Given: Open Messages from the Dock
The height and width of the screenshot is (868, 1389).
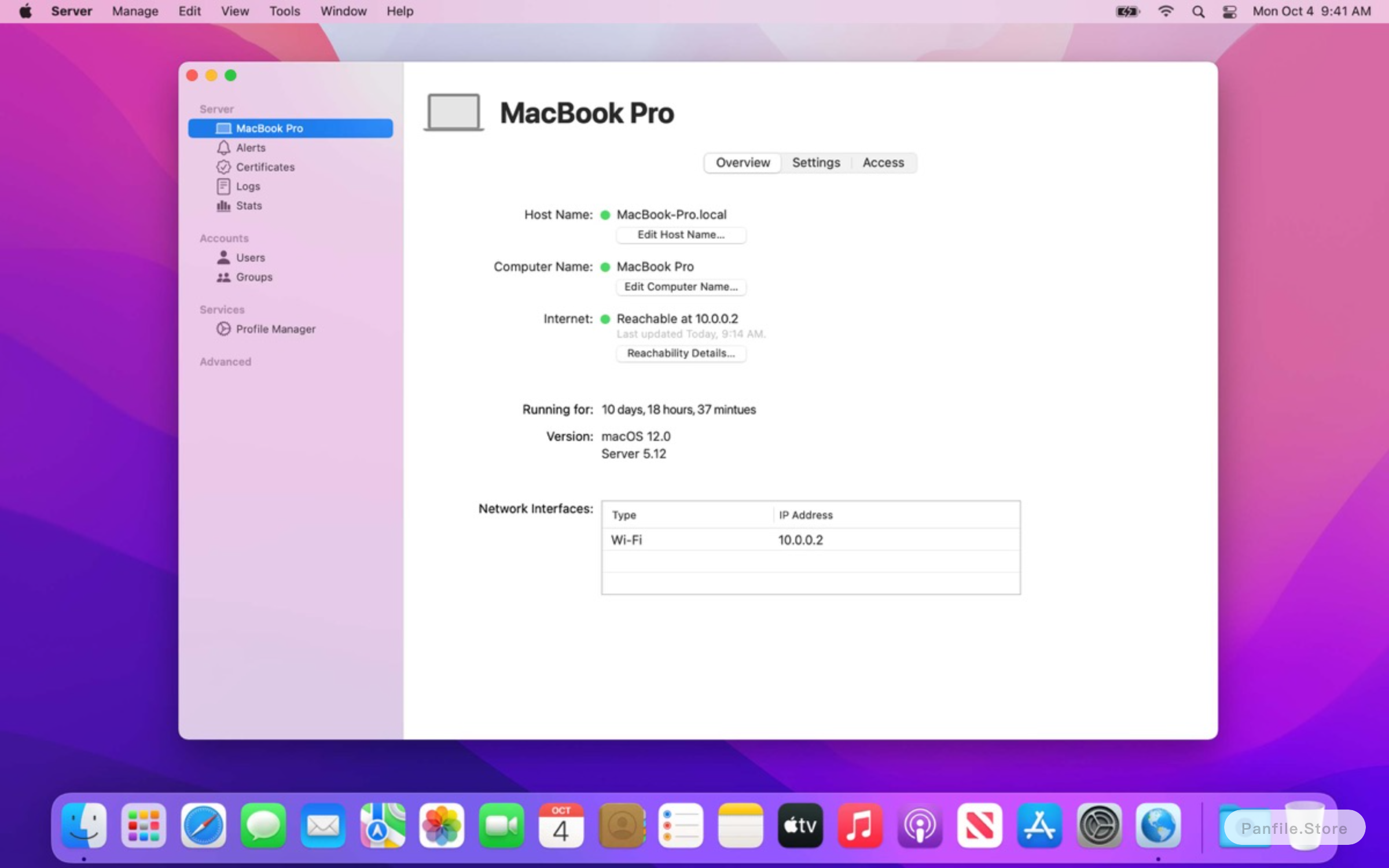Looking at the screenshot, I should tap(263, 826).
